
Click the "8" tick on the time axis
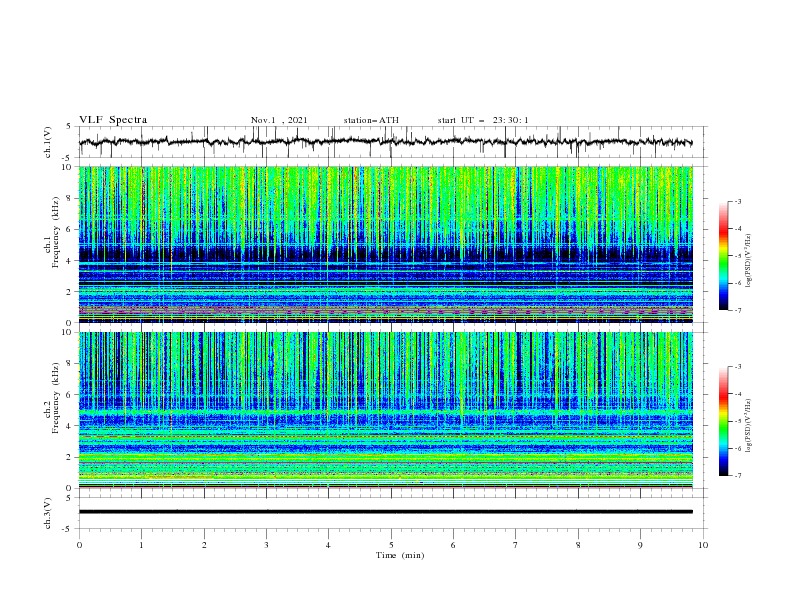click(x=578, y=545)
